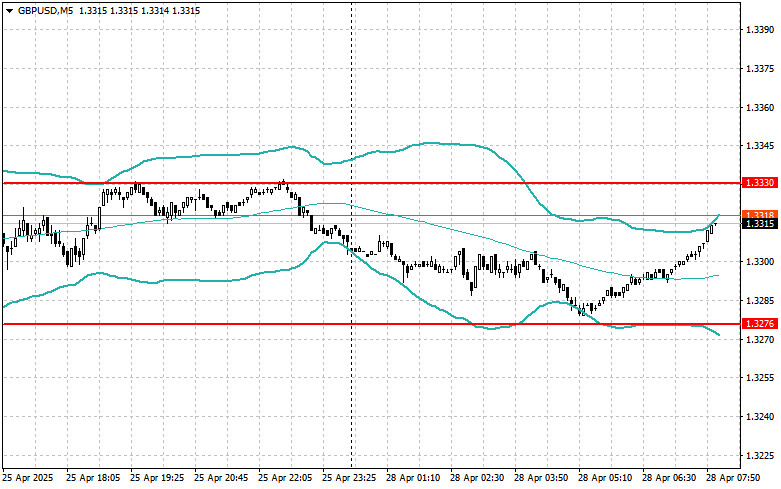Click the 25 Apr 19:25 time label
This screenshot has height=489, width=781.
[157, 478]
